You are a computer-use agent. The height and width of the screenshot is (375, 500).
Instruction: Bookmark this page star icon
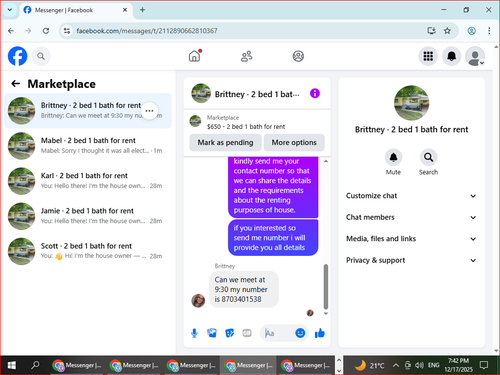(447, 31)
